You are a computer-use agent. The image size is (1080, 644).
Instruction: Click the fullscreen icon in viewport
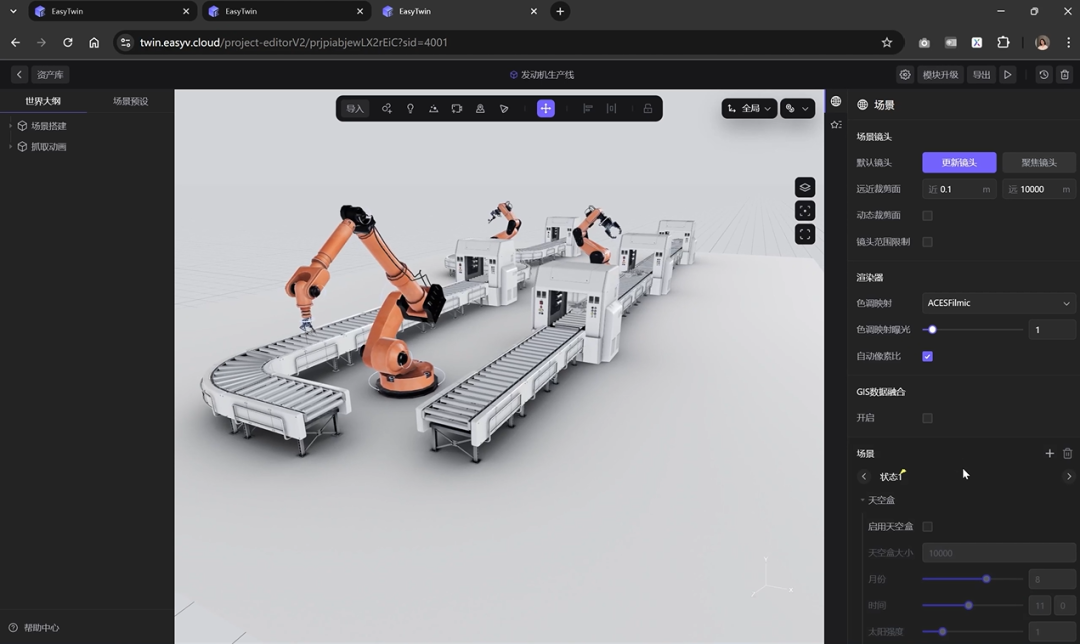pos(805,234)
